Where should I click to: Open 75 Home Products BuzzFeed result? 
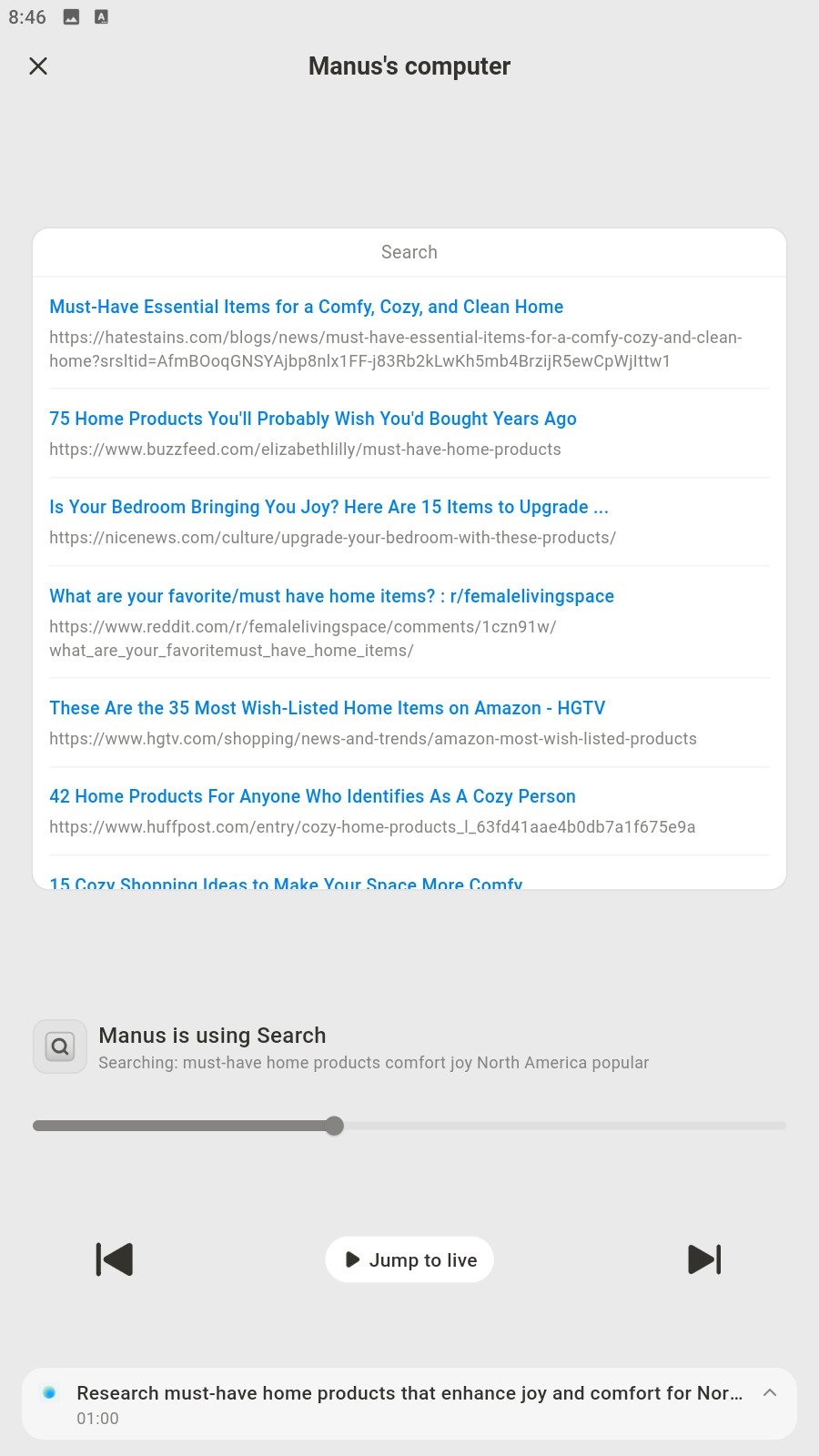(x=312, y=419)
